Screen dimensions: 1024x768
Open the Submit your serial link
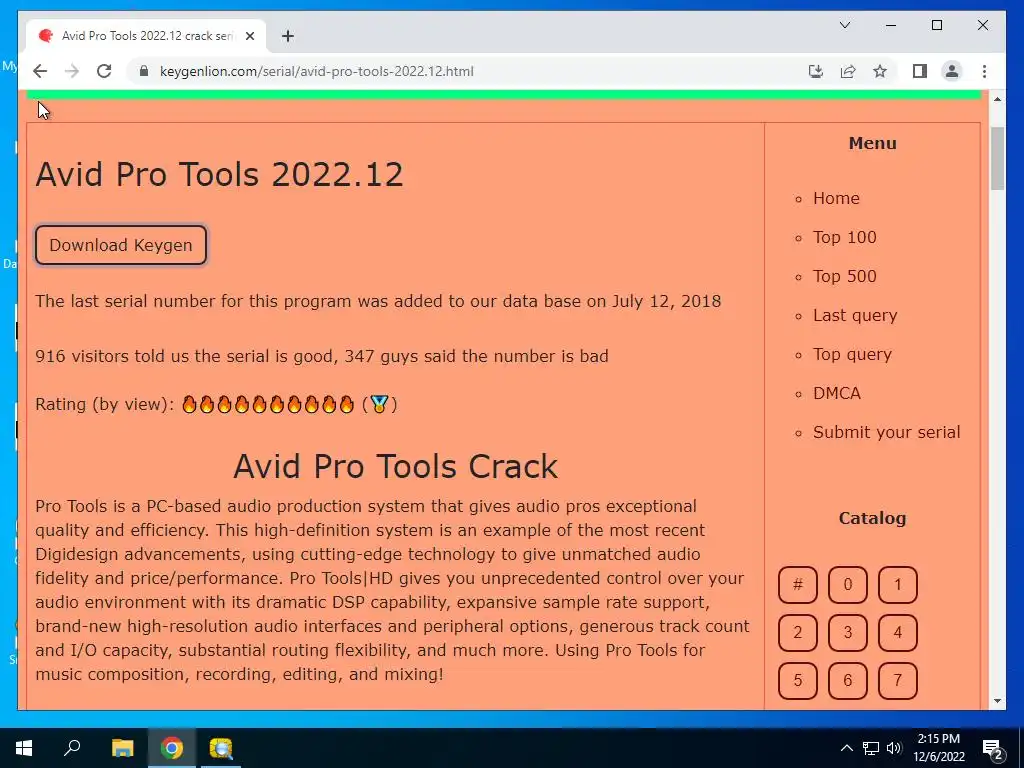click(886, 432)
